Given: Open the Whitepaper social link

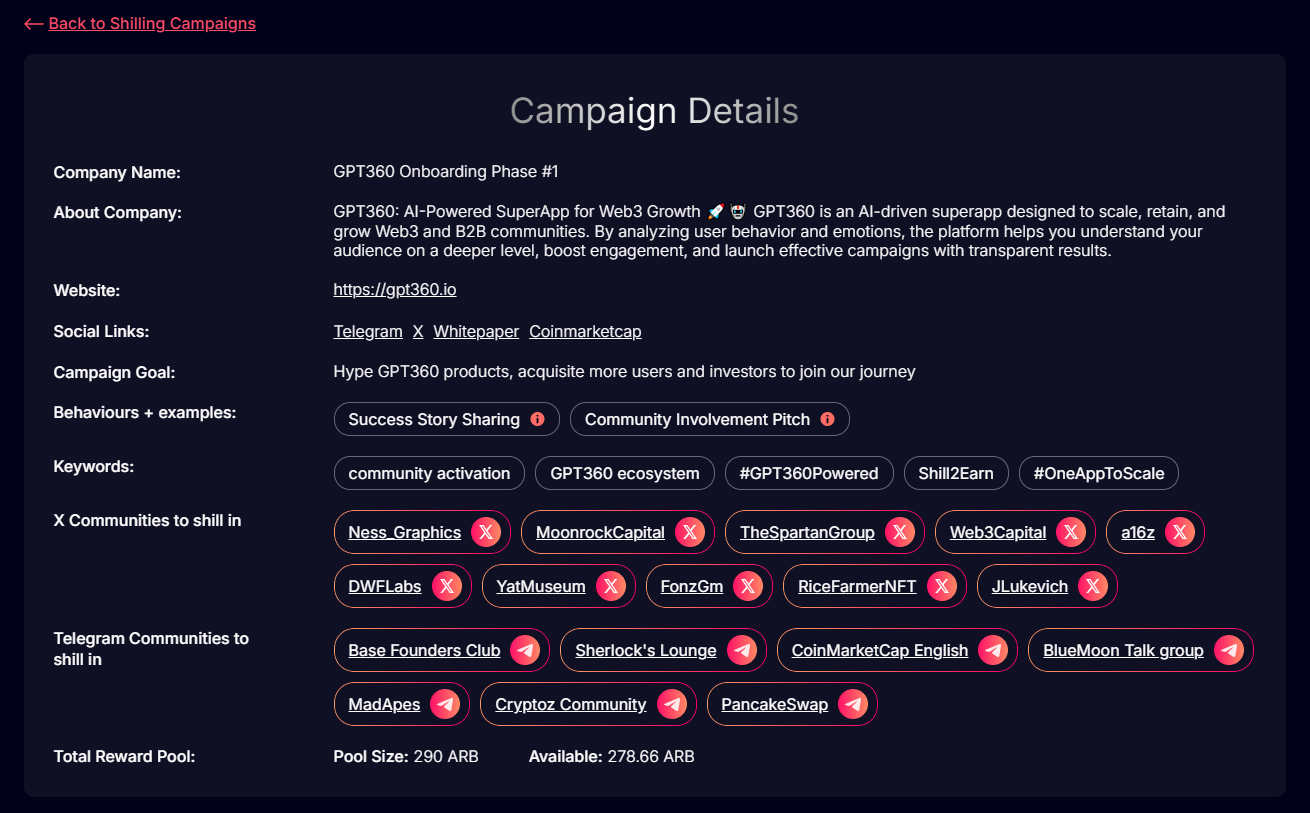Looking at the screenshot, I should point(476,331).
